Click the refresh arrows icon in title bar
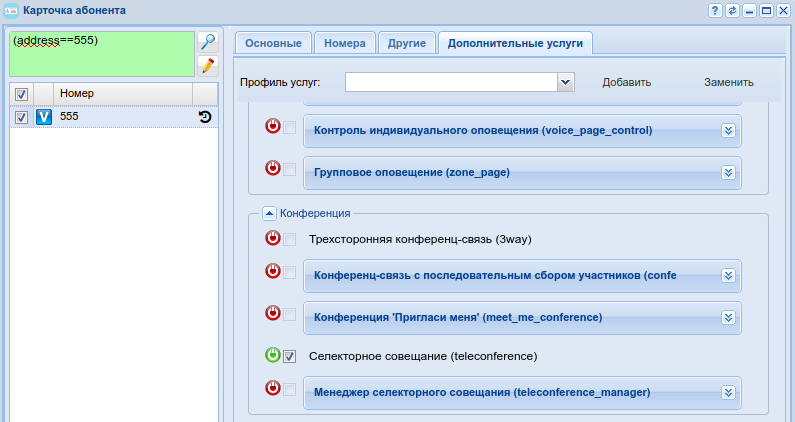This screenshot has width=795, height=422. point(732,10)
